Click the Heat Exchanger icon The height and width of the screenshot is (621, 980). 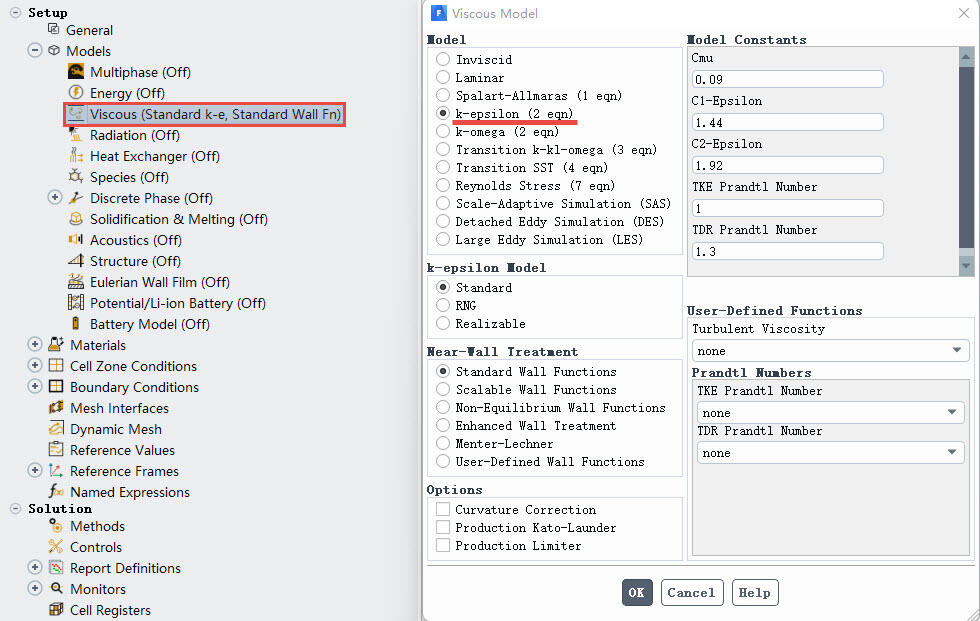[76, 156]
